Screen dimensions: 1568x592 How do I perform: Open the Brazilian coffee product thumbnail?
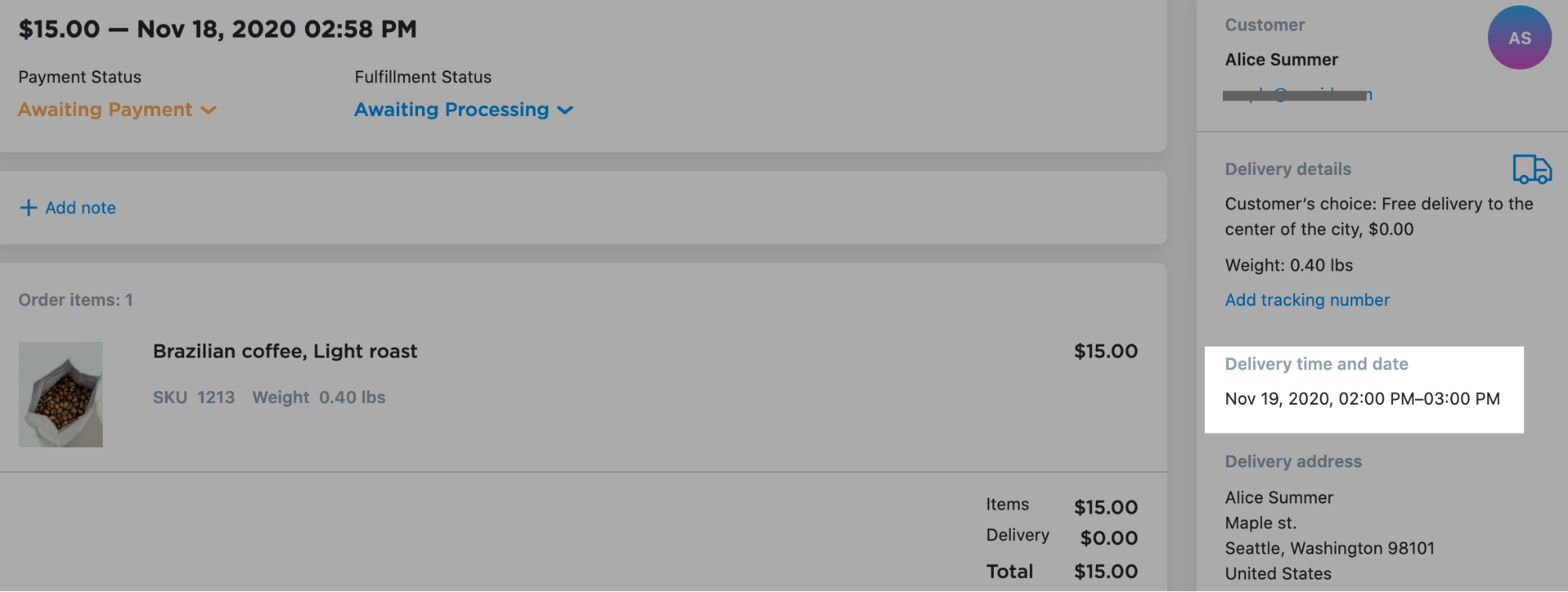pyautogui.click(x=60, y=394)
